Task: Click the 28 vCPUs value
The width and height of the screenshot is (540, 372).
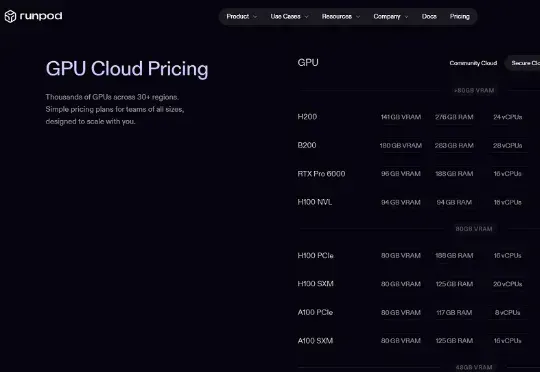Action: [x=508, y=146]
